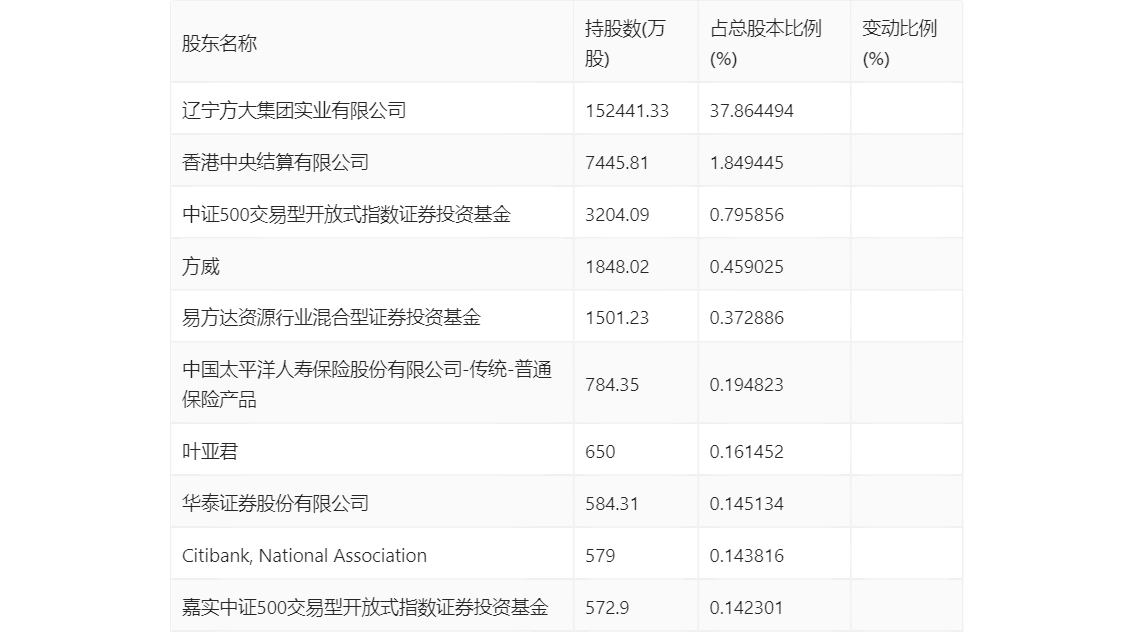The image size is (1134, 632).
Task: Click shares value 584.31
Action: click(612, 504)
